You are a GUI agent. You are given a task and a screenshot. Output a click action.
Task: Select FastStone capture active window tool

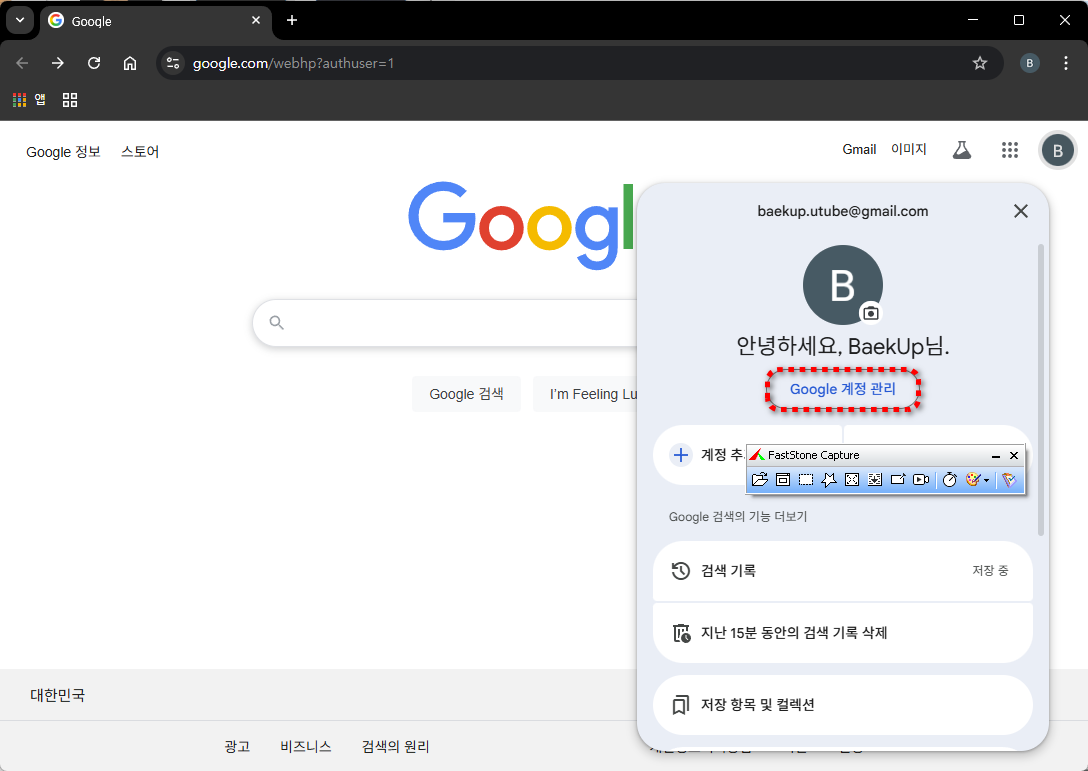(x=783, y=480)
